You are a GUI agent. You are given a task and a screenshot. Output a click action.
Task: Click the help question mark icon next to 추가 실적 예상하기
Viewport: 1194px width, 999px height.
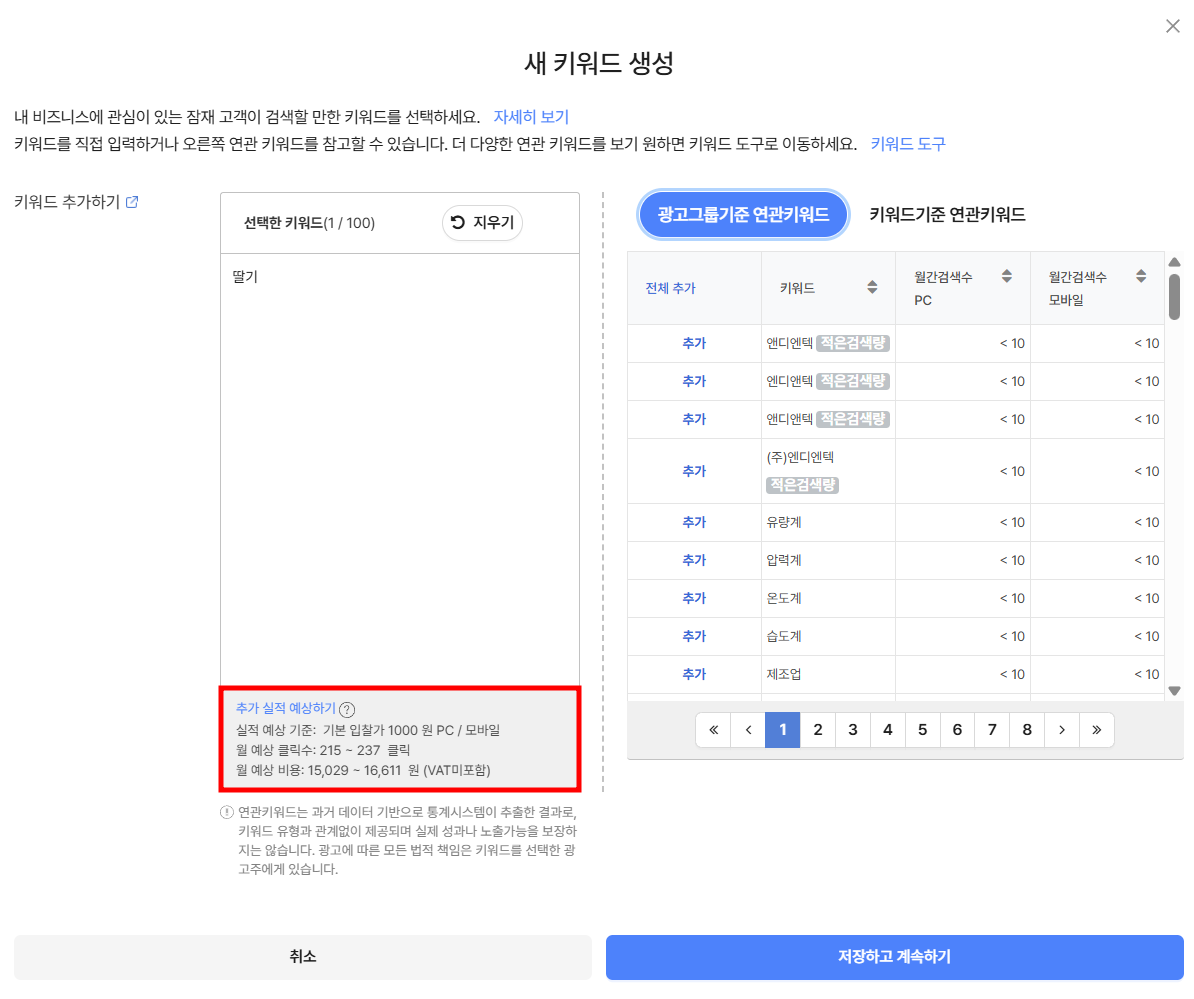point(347,710)
